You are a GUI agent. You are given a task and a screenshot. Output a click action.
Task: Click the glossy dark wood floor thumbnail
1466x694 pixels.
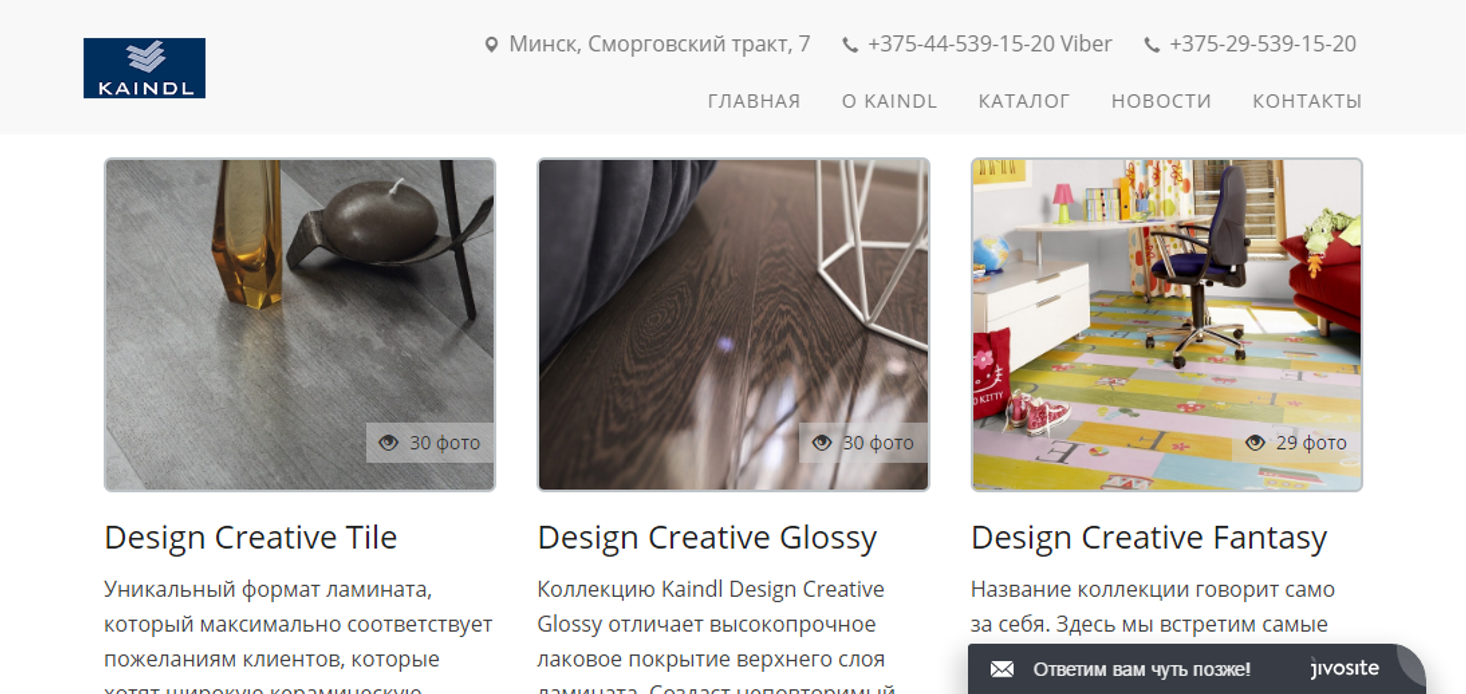(733, 325)
